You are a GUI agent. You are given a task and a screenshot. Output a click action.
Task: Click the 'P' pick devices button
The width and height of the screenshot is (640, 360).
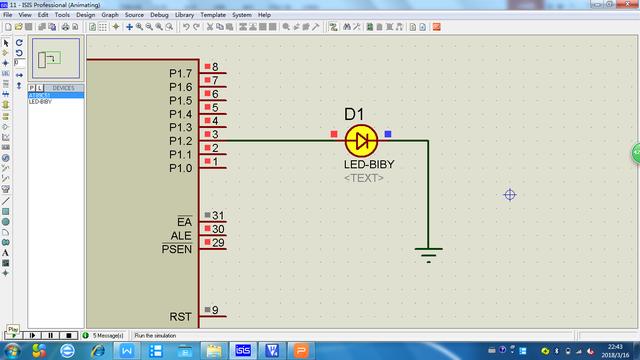click(32, 88)
